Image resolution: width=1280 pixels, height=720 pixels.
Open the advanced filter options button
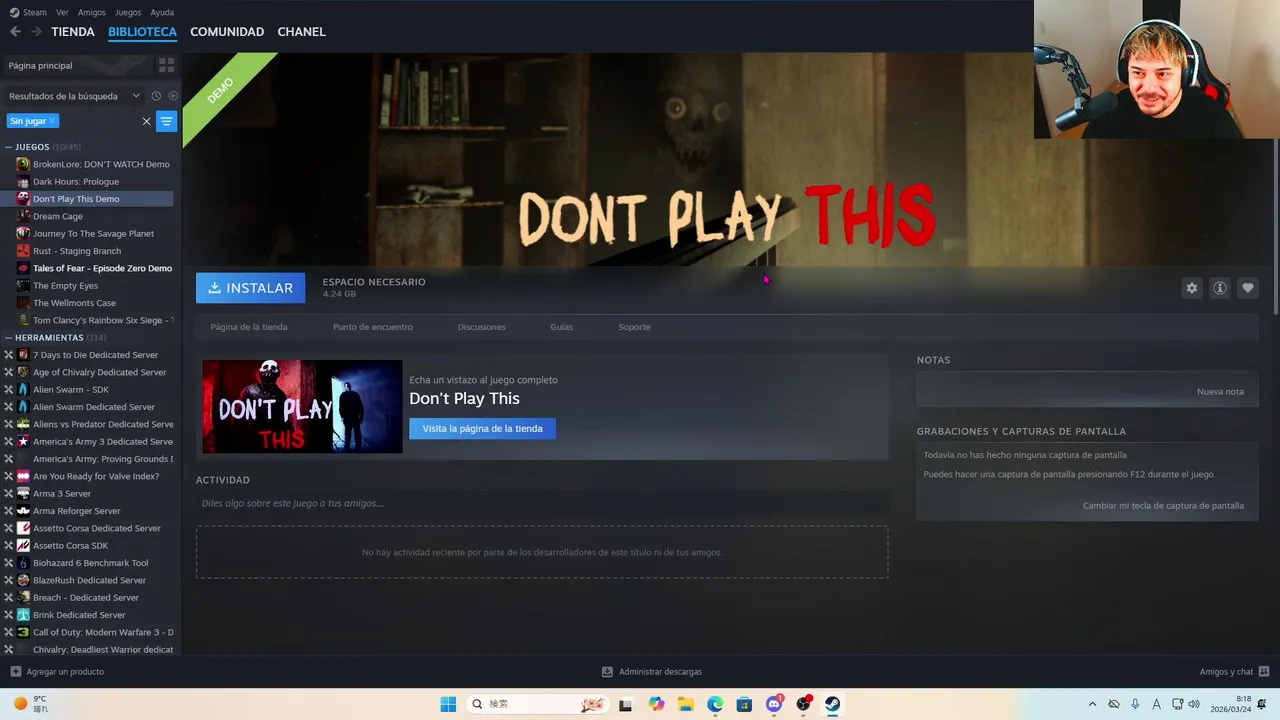(167, 121)
